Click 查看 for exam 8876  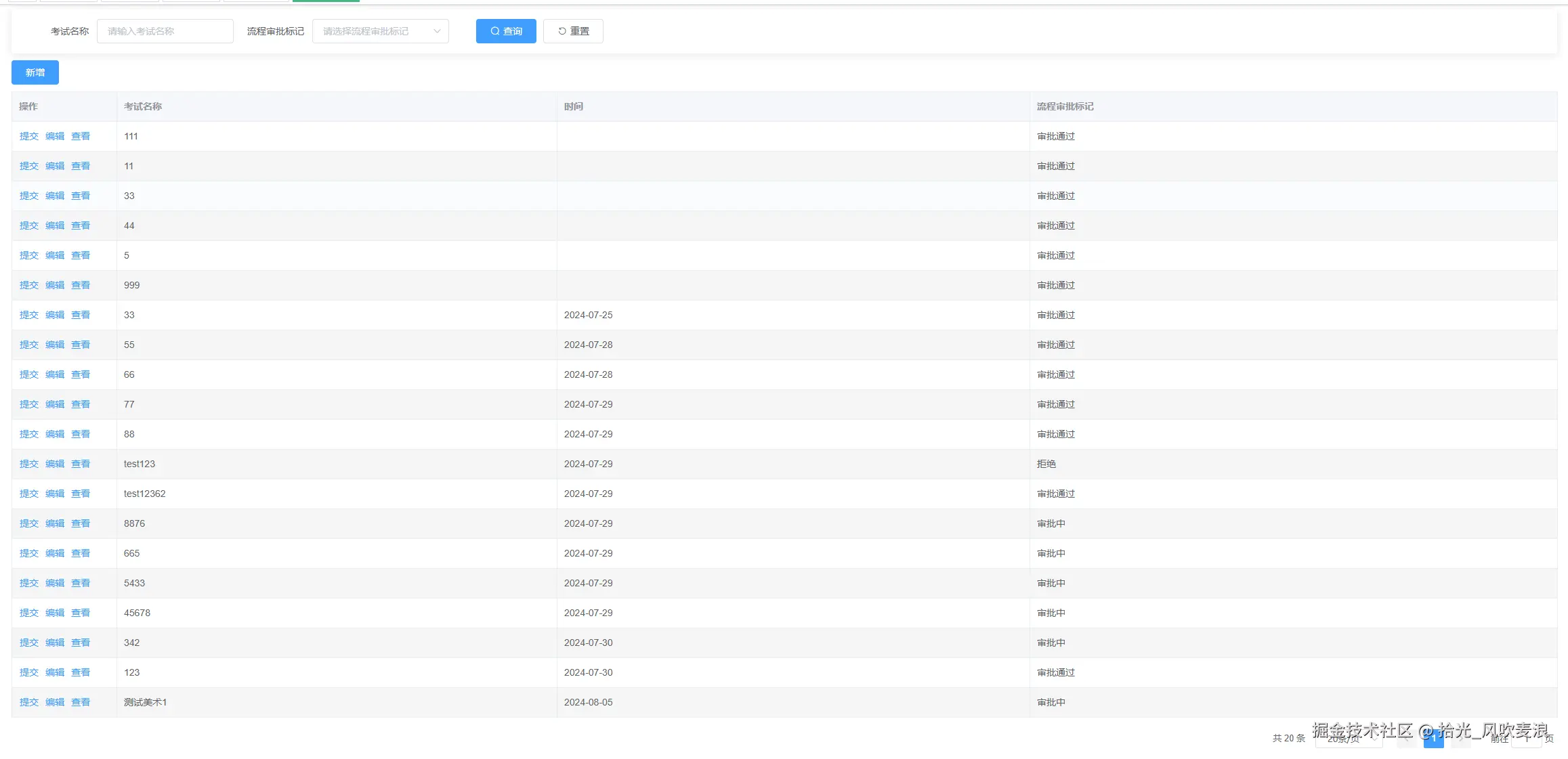coord(81,523)
